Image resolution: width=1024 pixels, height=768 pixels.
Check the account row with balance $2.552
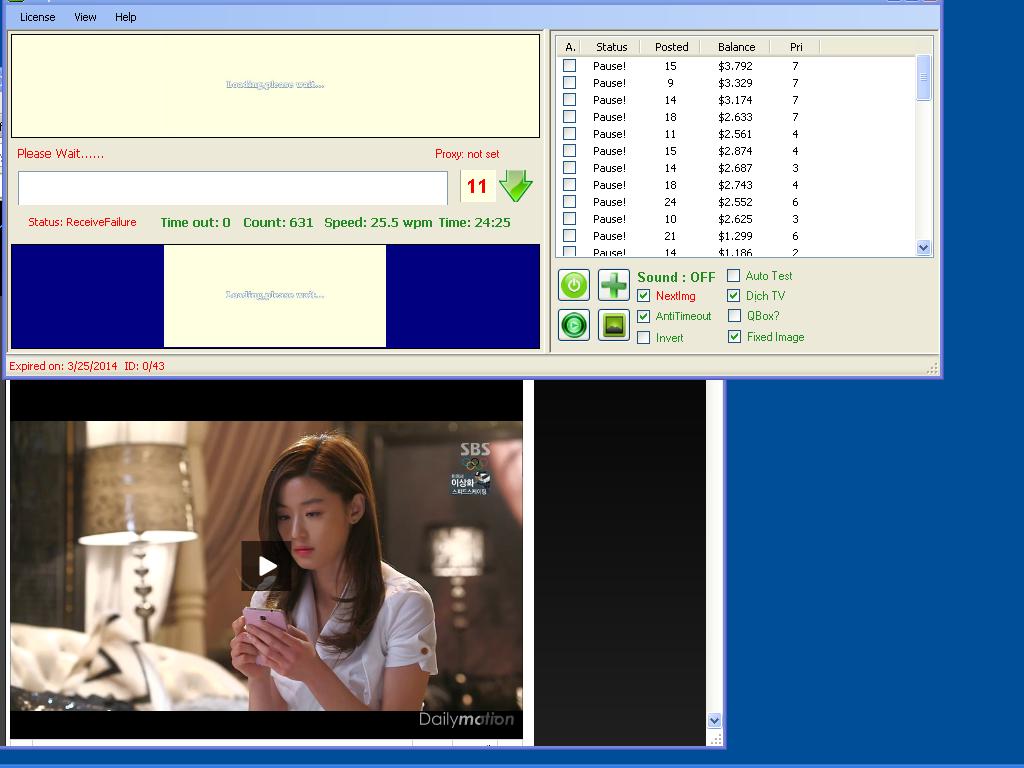[x=569, y=202]
